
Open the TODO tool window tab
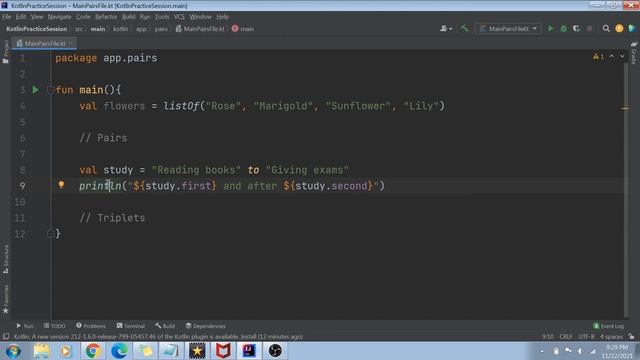click(x=55, y=326)
